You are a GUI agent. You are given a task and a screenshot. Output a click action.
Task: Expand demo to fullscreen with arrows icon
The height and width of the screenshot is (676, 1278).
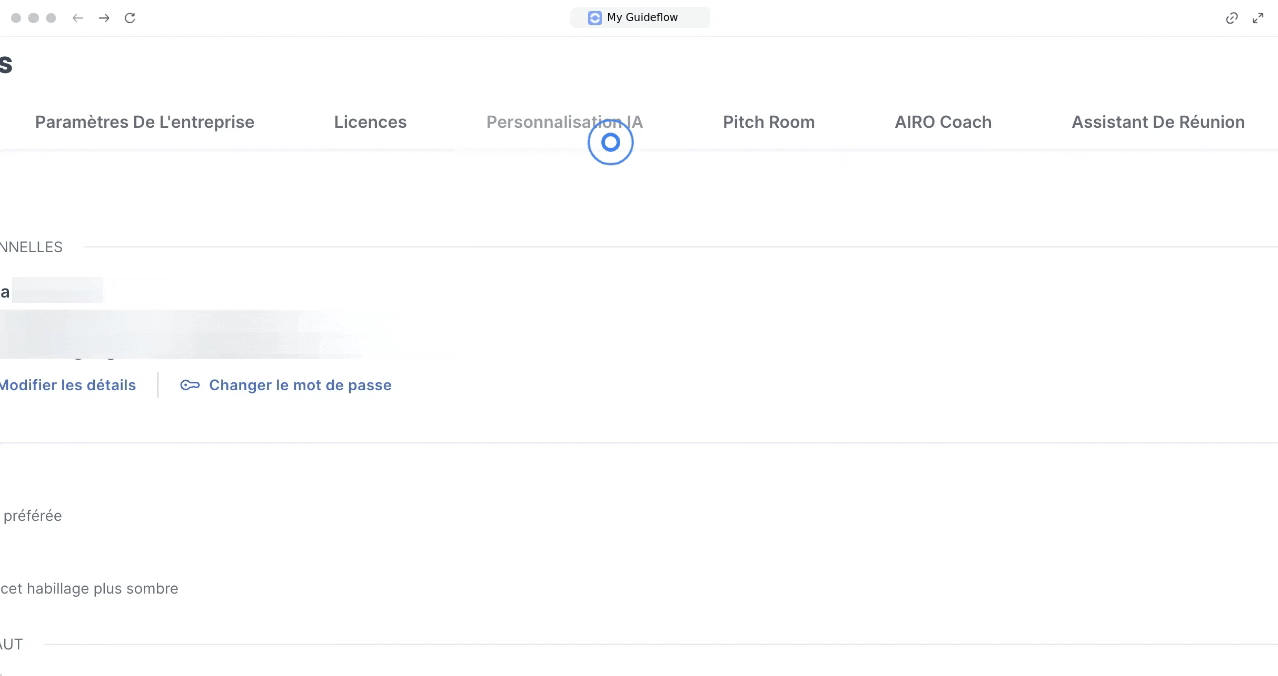point(1258,18)
